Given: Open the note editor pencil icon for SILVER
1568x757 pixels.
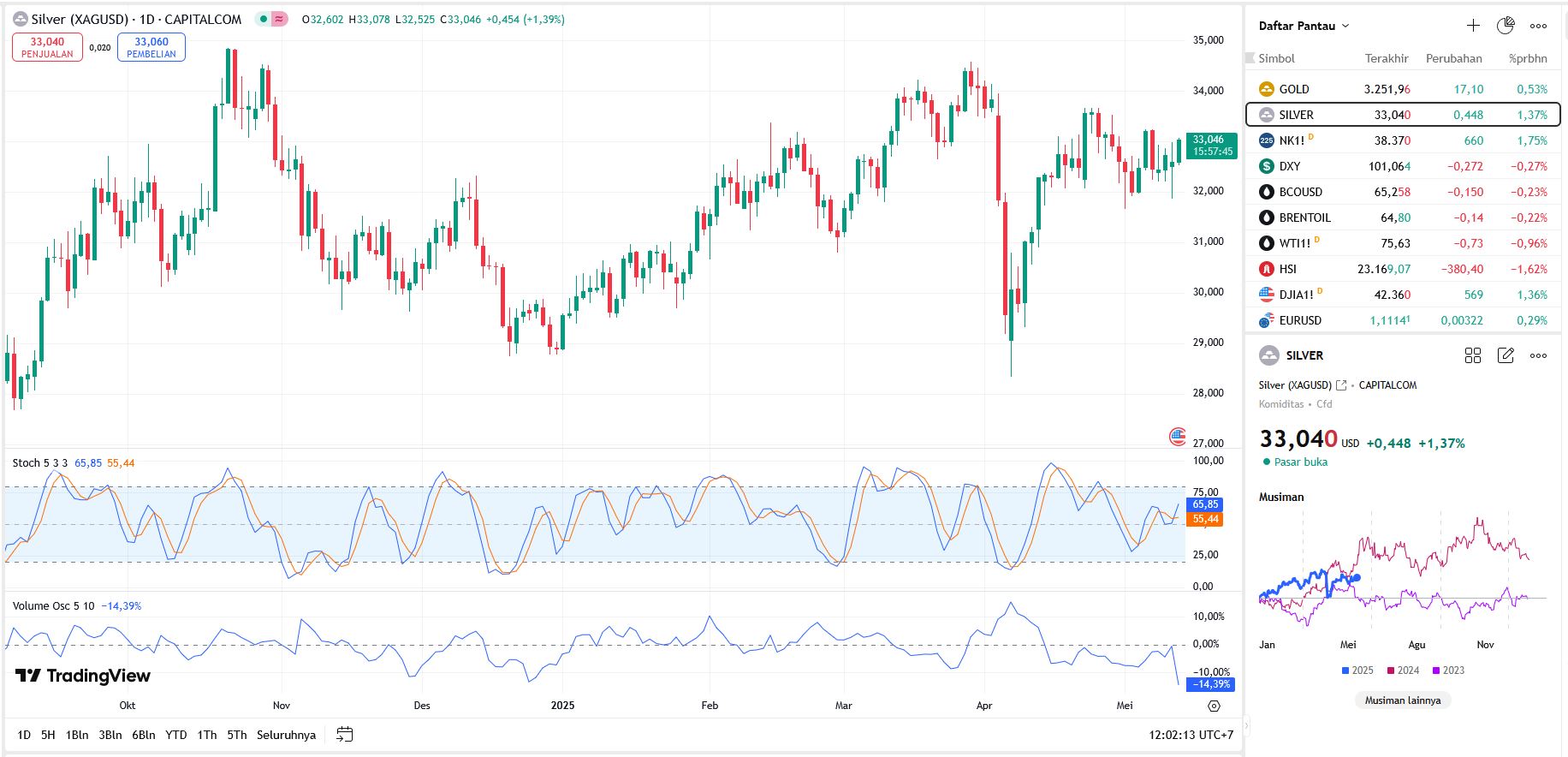Looking at the screenshot, I should pos(1506,355).
